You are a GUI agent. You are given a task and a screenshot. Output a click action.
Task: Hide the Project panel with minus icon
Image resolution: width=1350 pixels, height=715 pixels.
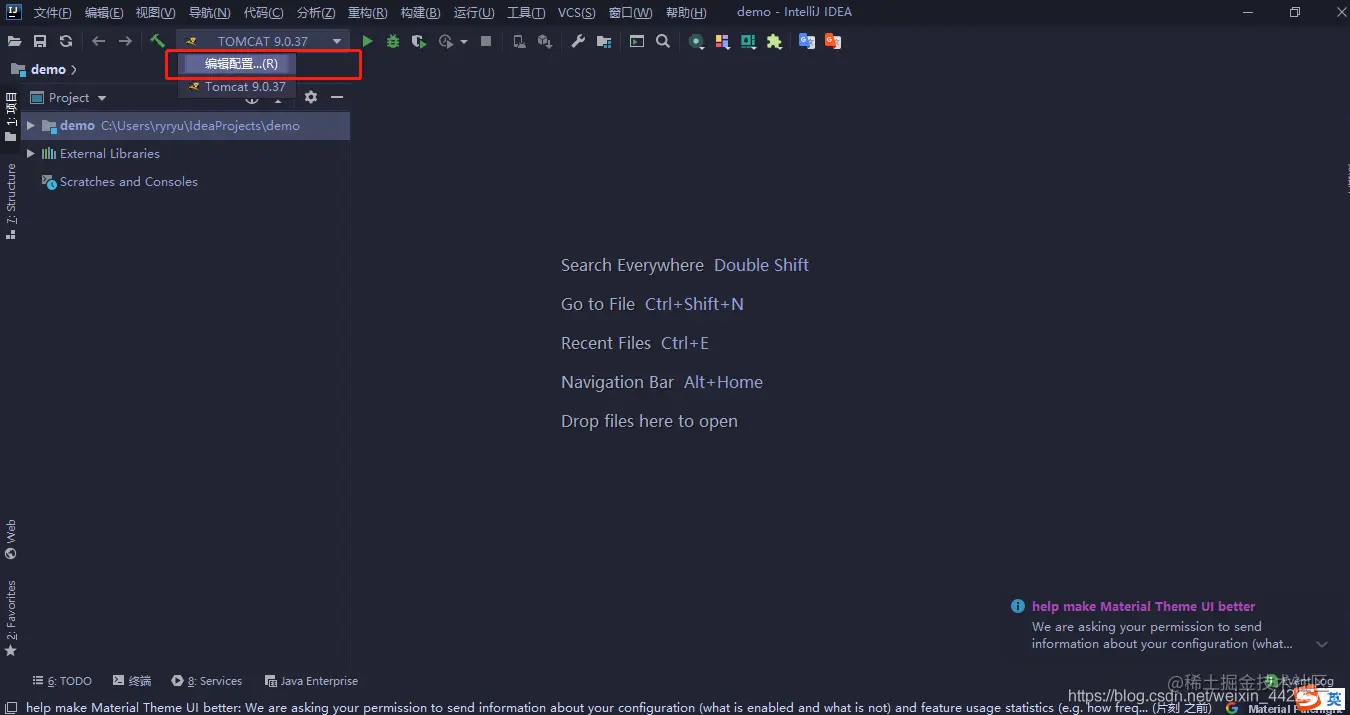pos(337,97)
